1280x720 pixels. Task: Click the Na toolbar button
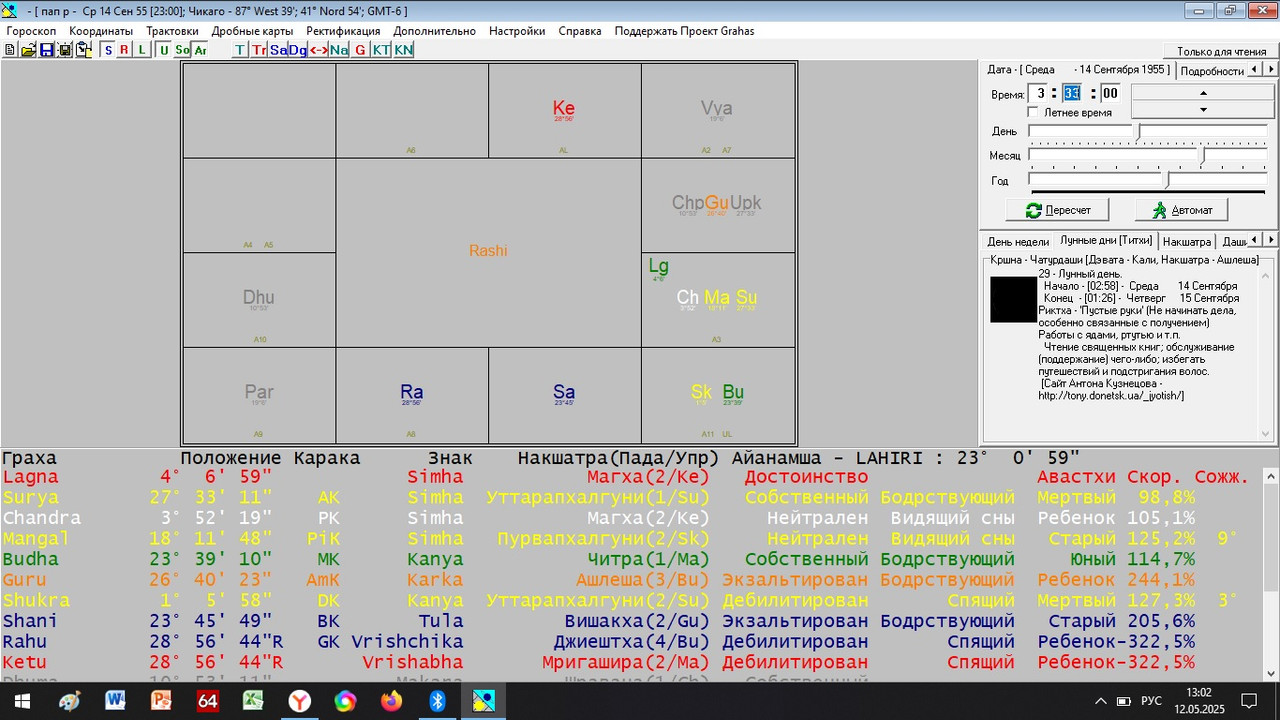tap(339, 50)
